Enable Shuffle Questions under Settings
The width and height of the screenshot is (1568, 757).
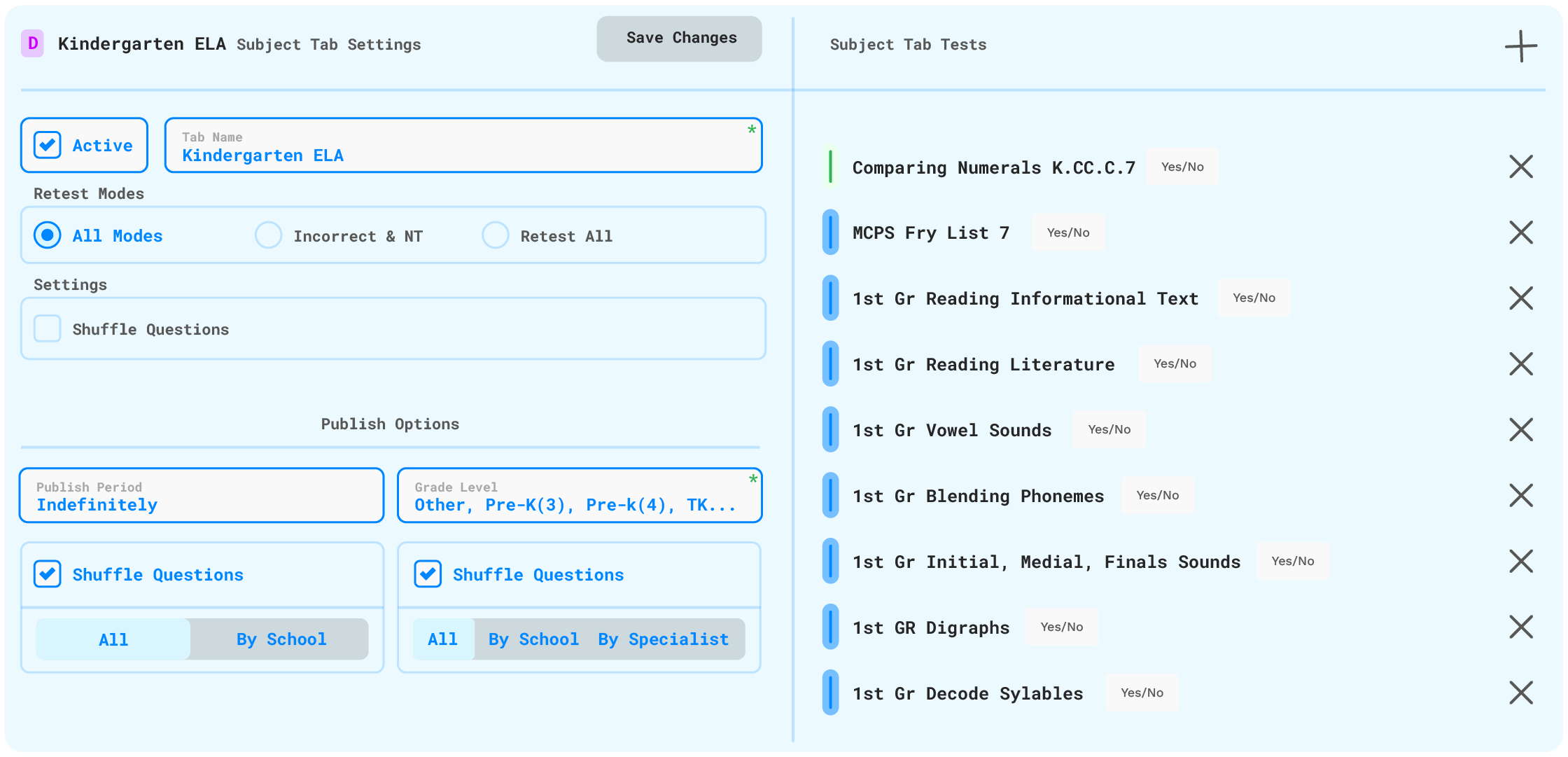point(48,328)
